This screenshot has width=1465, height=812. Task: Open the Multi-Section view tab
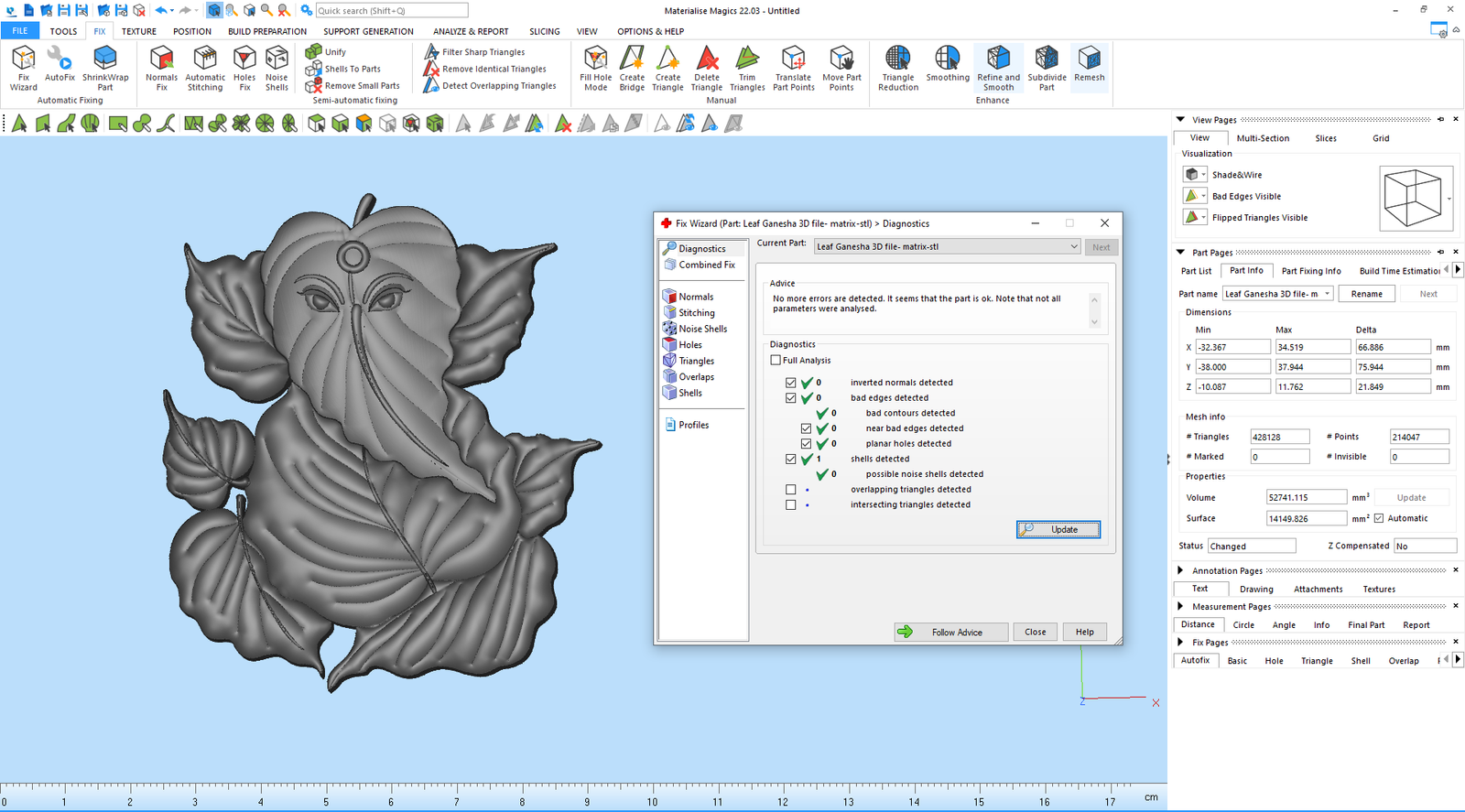pyautogui.click(x=1263, y=138)
